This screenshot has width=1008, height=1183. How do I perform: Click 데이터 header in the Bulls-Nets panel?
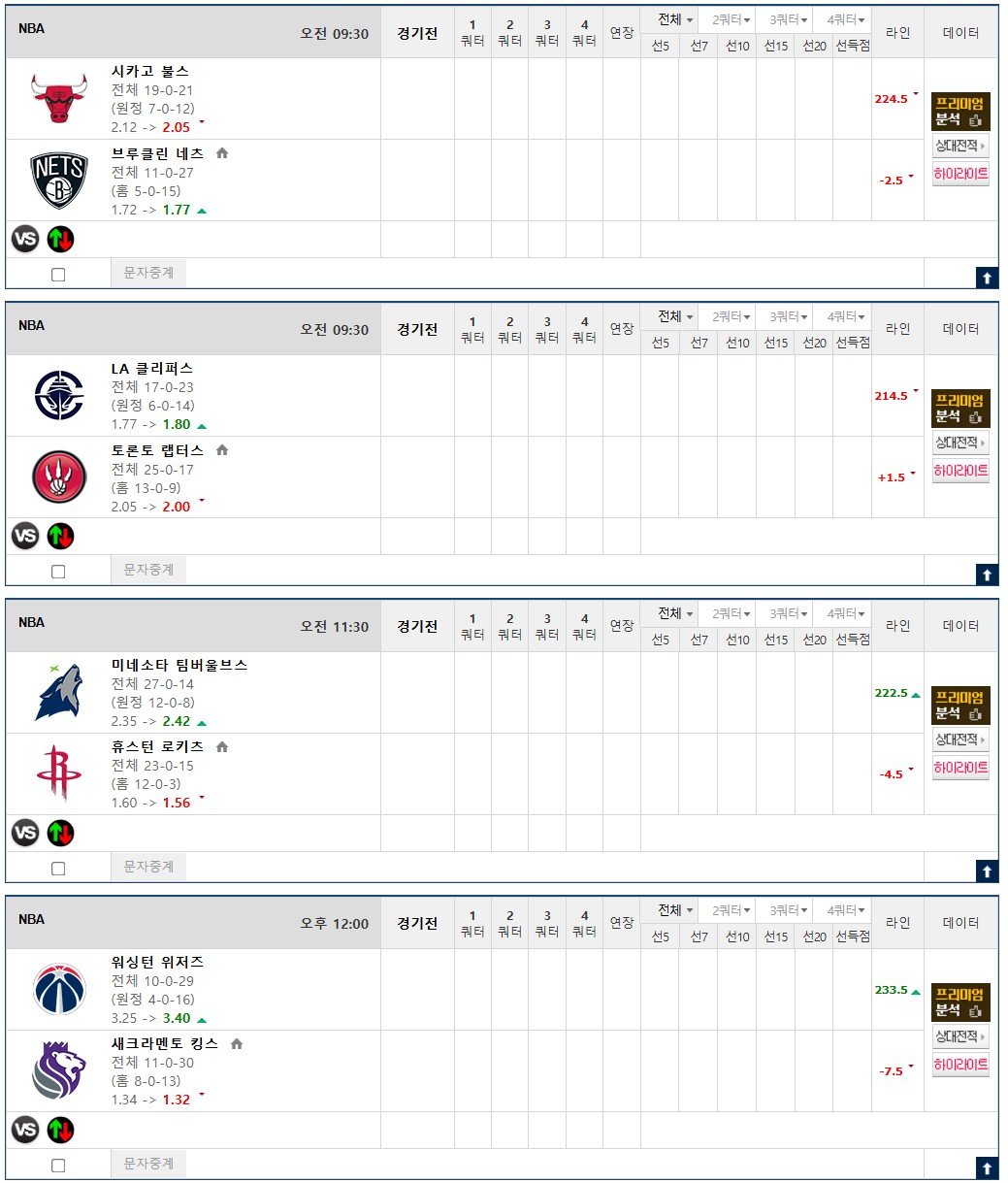coord(960,33)
